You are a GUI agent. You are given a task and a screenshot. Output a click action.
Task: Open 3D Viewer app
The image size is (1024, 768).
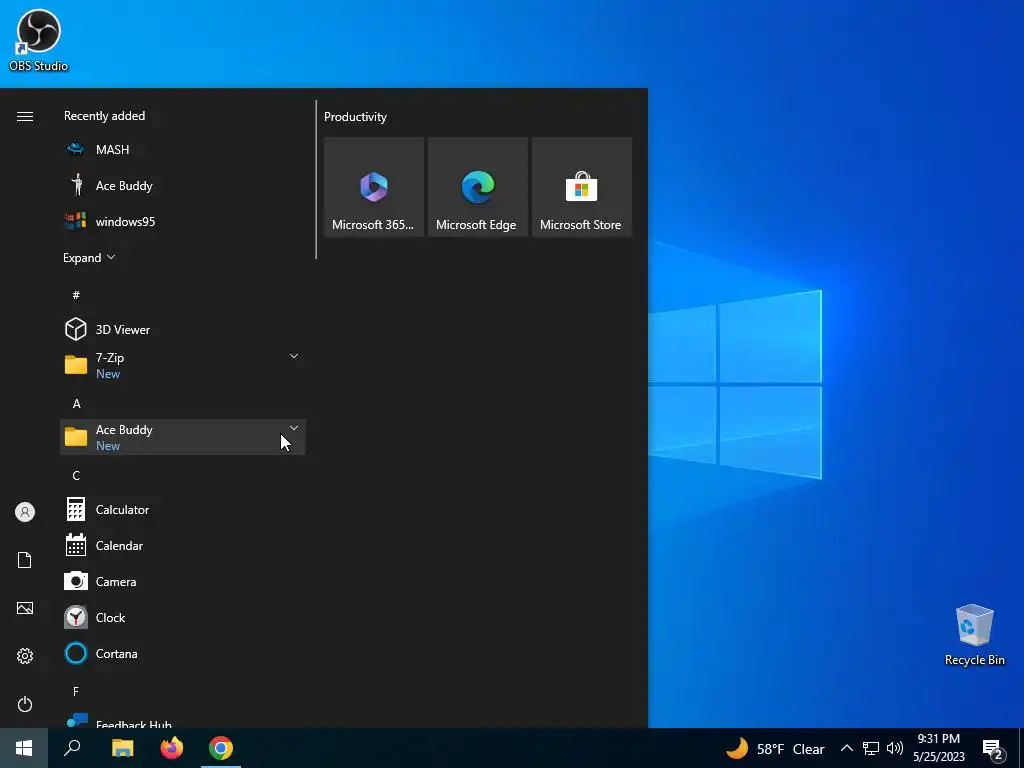click(x=183, y=329)
